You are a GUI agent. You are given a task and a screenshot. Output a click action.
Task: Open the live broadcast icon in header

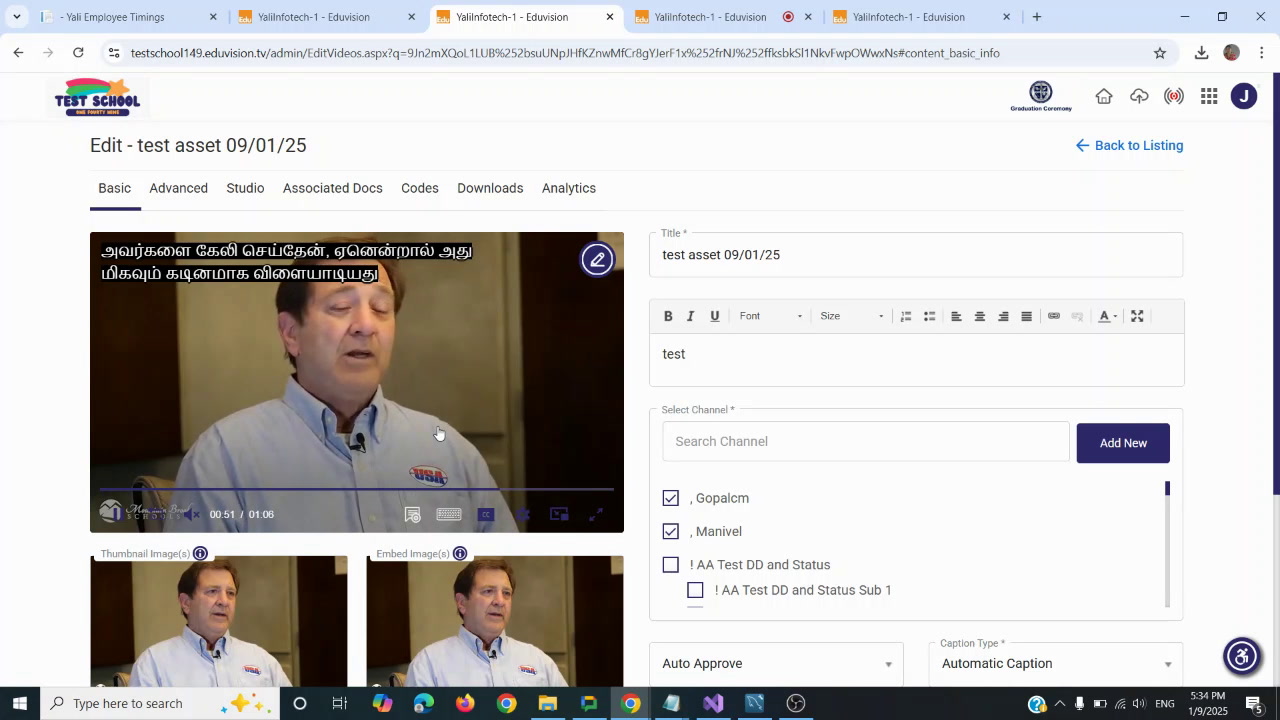coord(1173,96)
